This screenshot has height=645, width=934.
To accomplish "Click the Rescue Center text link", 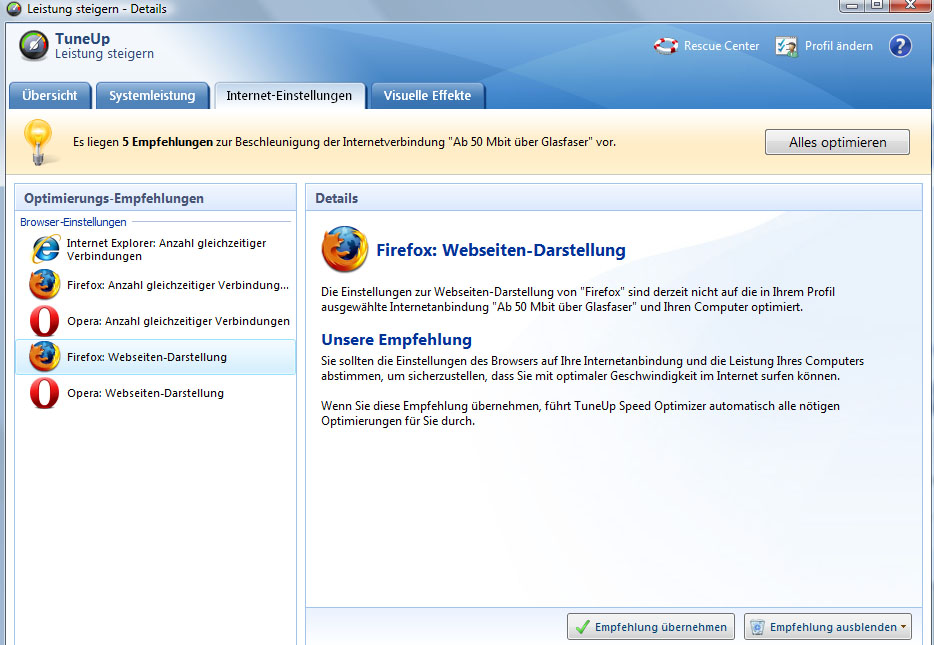I will 721,46.
